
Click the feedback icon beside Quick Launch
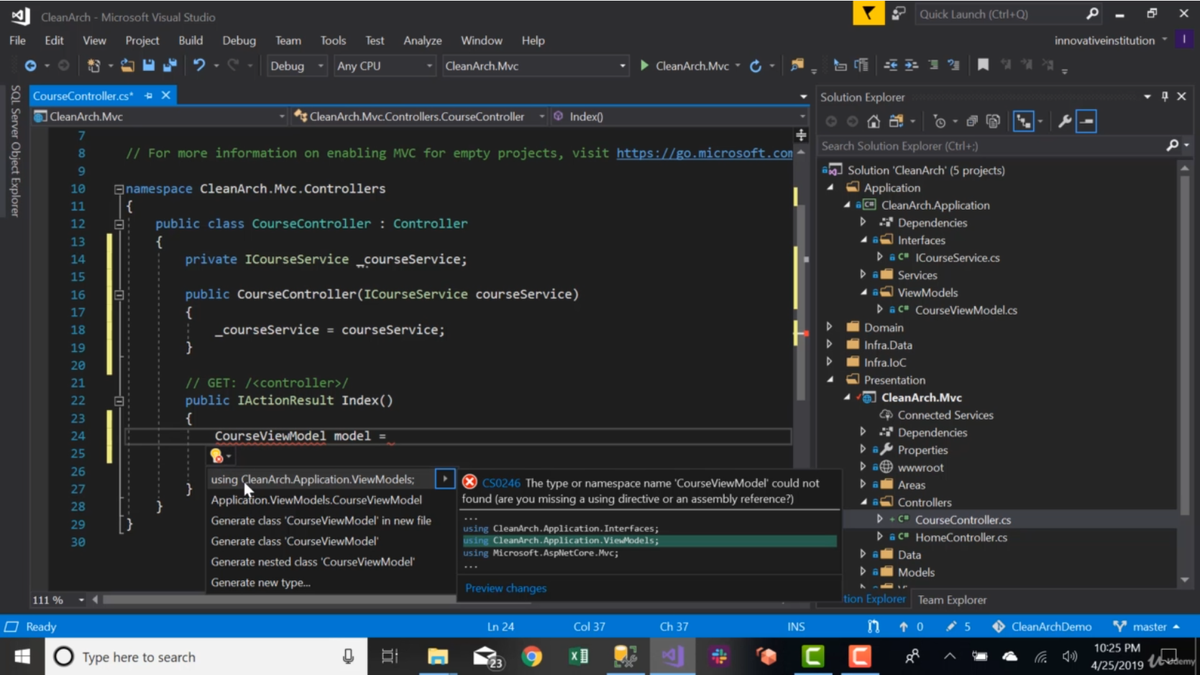click(898, 14)
